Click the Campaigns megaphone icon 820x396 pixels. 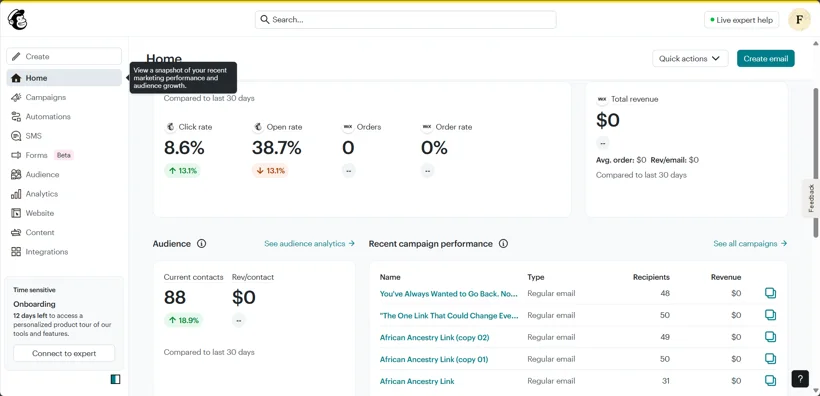16,97
